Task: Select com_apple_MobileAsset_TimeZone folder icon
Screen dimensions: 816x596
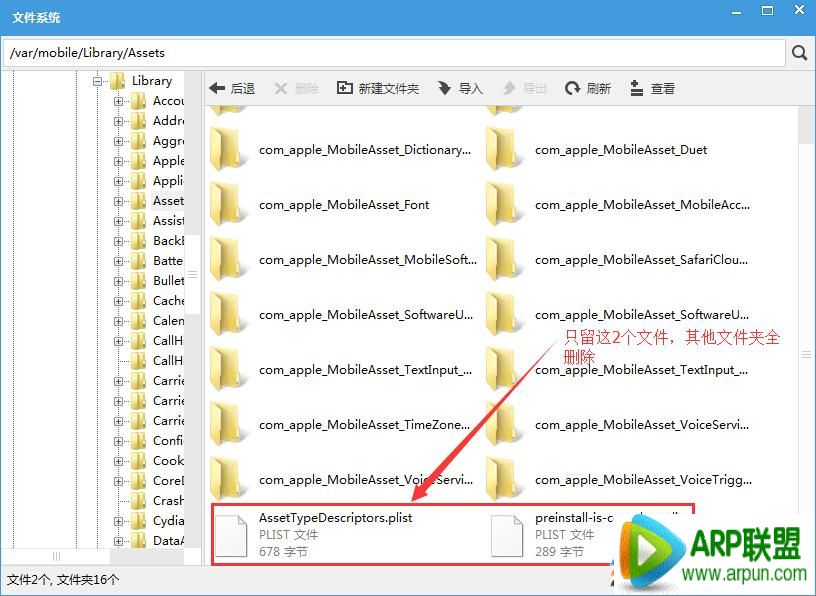Action: pyautogui.click(x=227, y=425)
